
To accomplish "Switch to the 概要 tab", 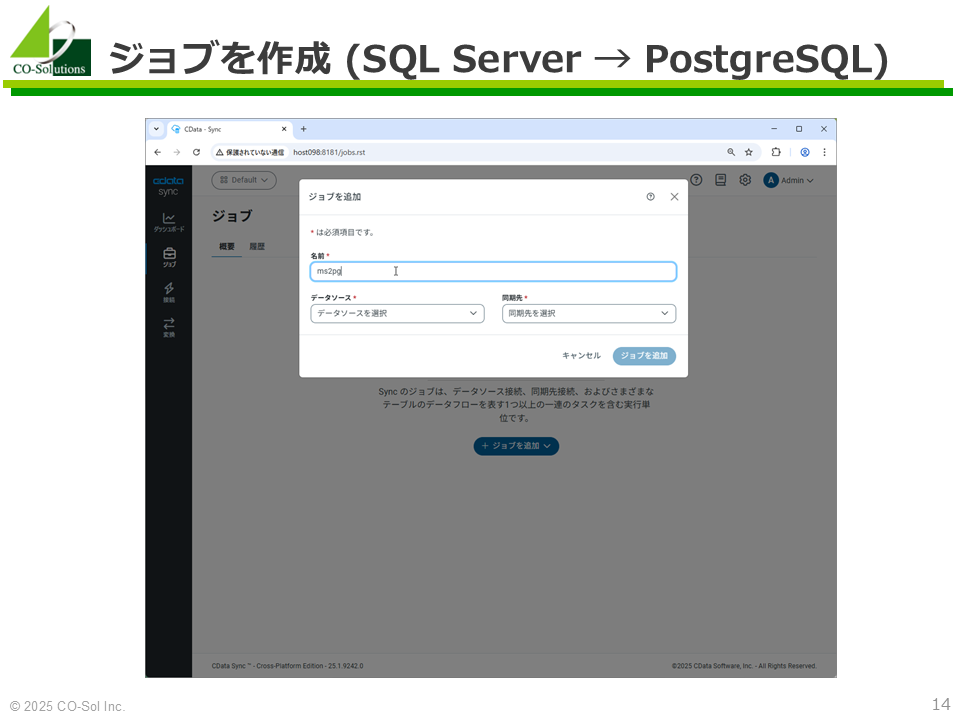I will pos(227,246).
